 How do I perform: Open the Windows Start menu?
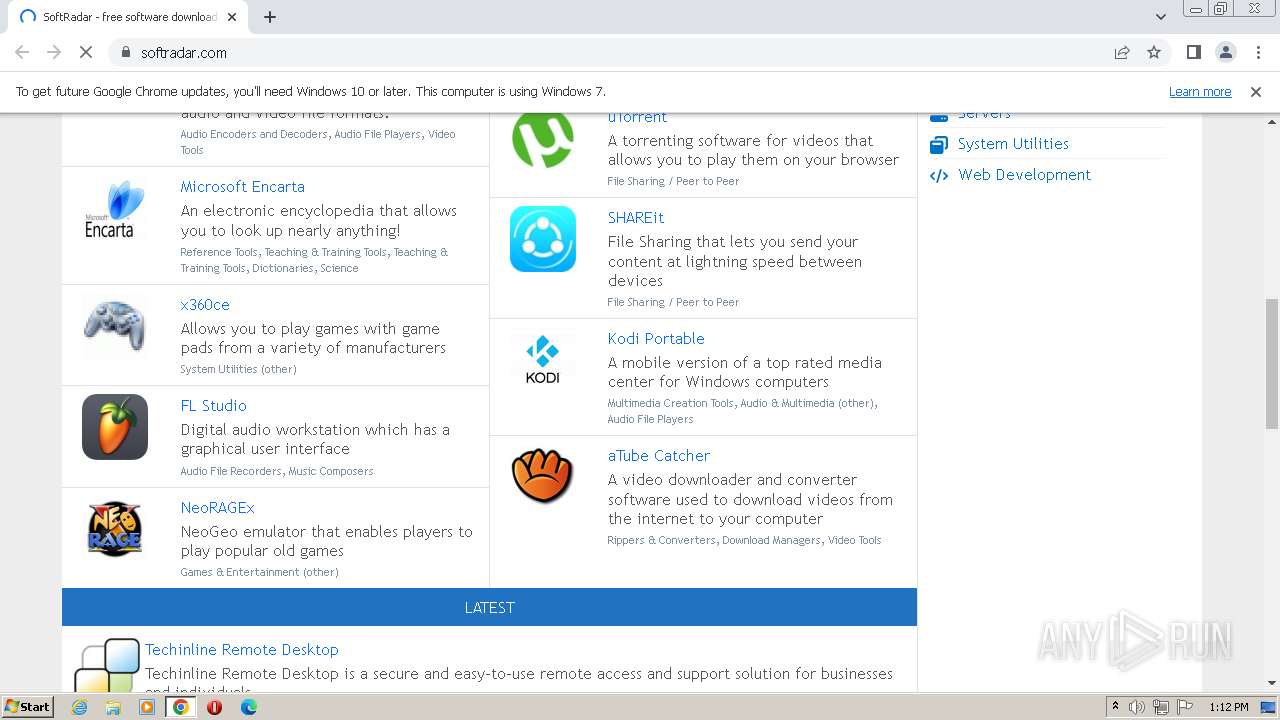coord(28,707)
